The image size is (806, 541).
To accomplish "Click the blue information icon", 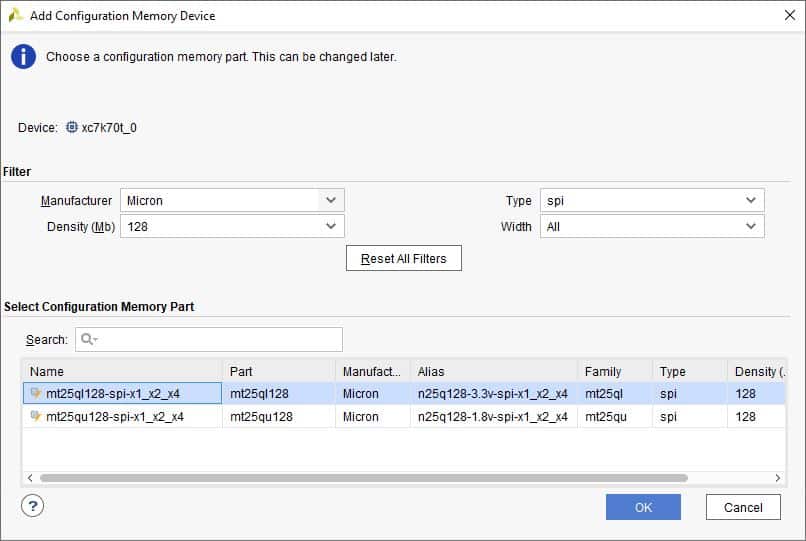I will 24,57.
